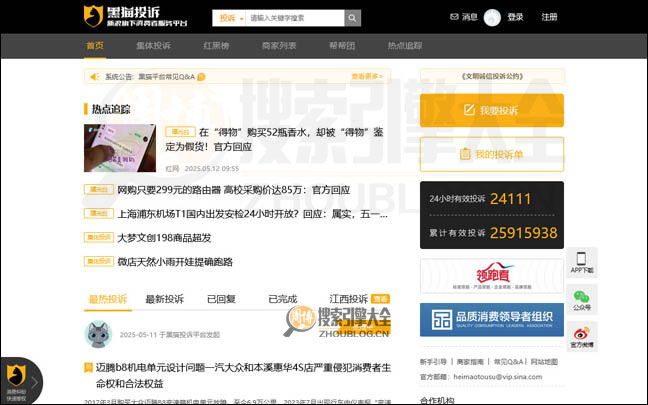Click the 黑猫投诉 logo
Viewport: 648px width, 405px height.
135,17
